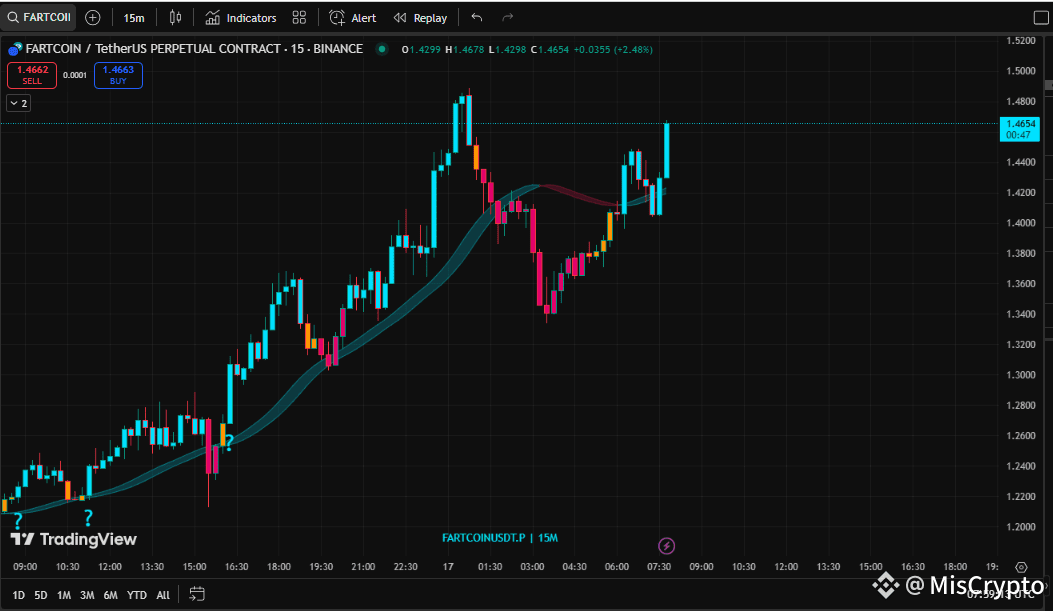
Task: Click the TradingView logo
Action: [74, 539]
